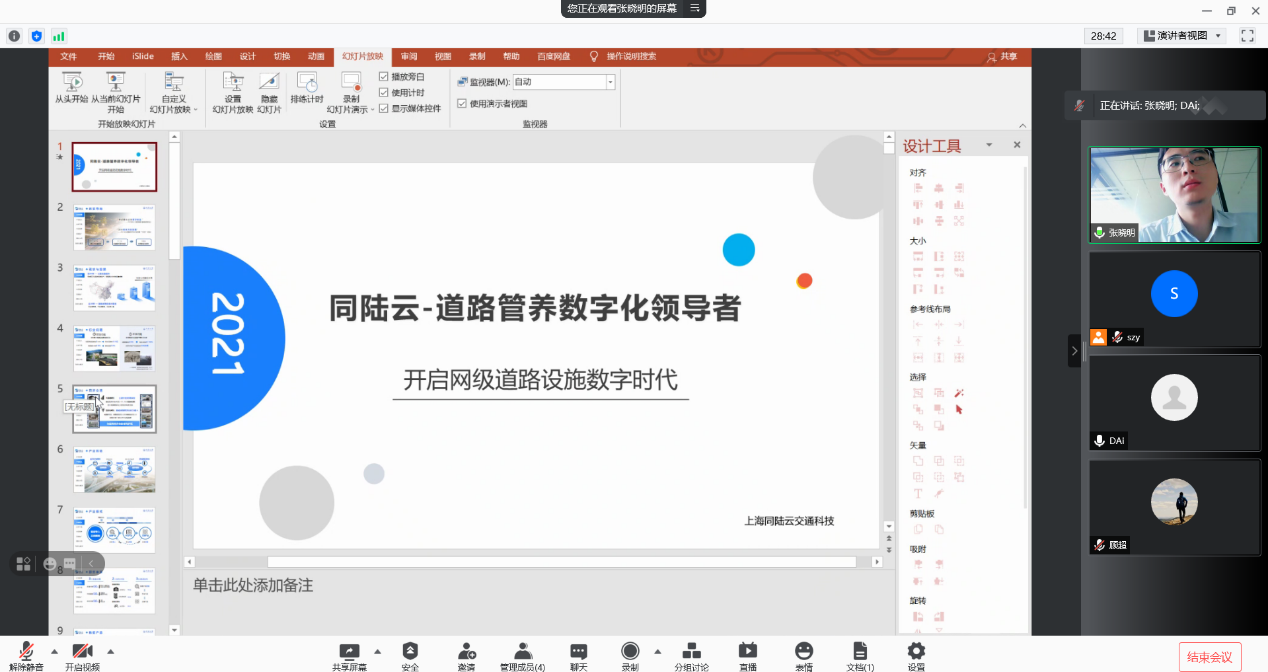Click the magic wand icon under 选择
Screen dimensions: 1268x672
point(959,393)
